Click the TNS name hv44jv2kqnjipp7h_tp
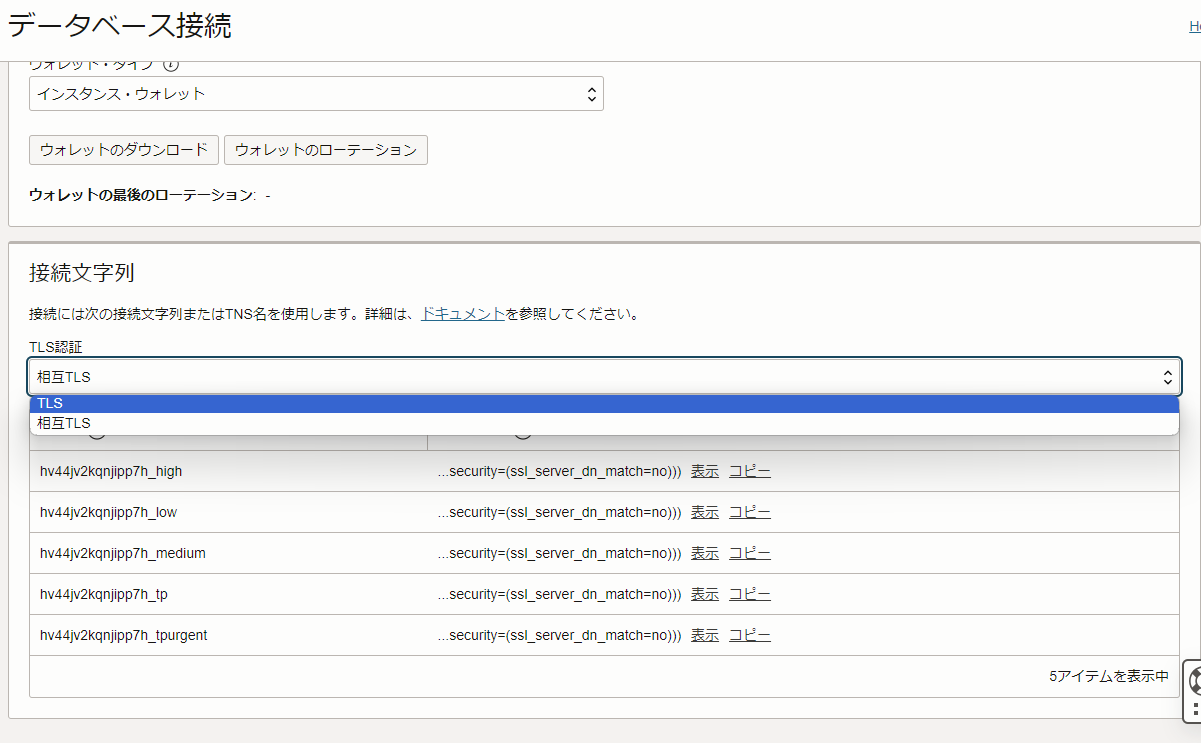This screenshot has width=1201, height=743. pyautogui.click(x=104, y=594)
